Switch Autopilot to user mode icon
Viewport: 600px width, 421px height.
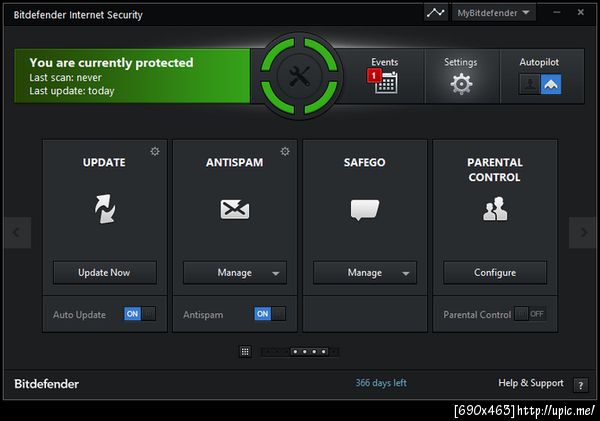pyautogui.click(x=530, y=84)
